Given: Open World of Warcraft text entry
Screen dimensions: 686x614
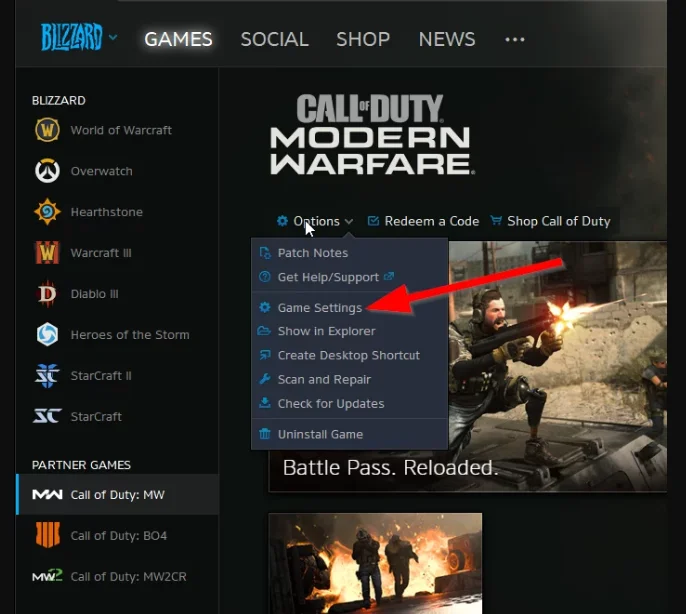Looking at the screenshot, I should (x=121, y=130).
